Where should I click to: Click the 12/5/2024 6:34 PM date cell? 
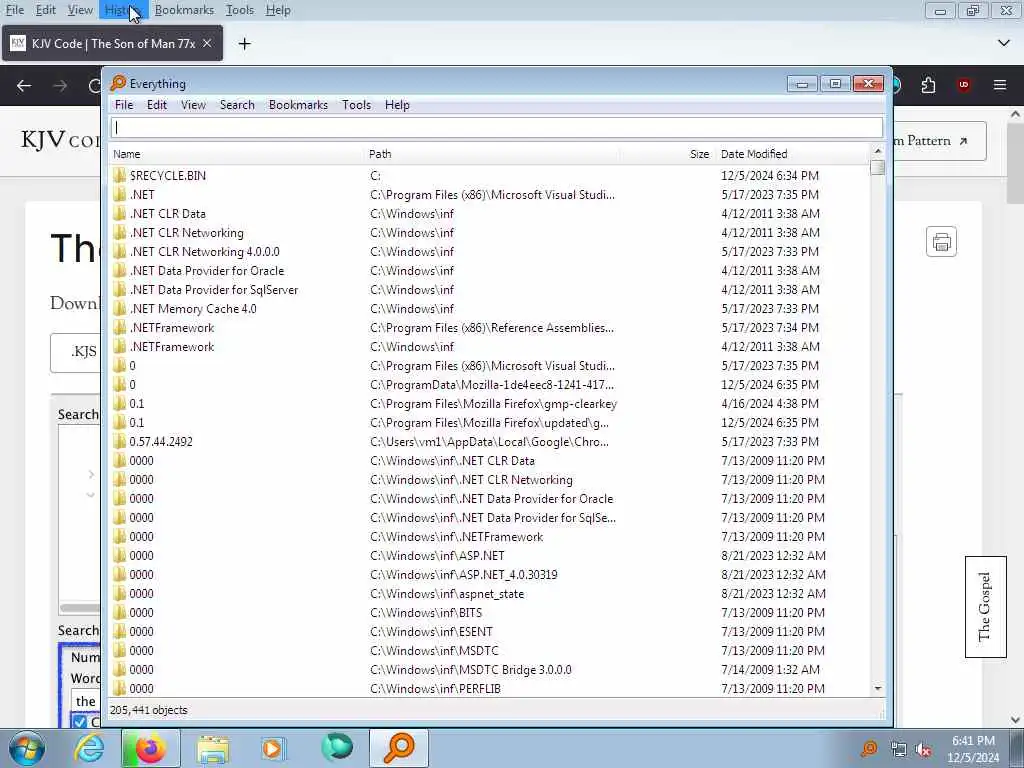pyautogui.click(x=770, y=176)
